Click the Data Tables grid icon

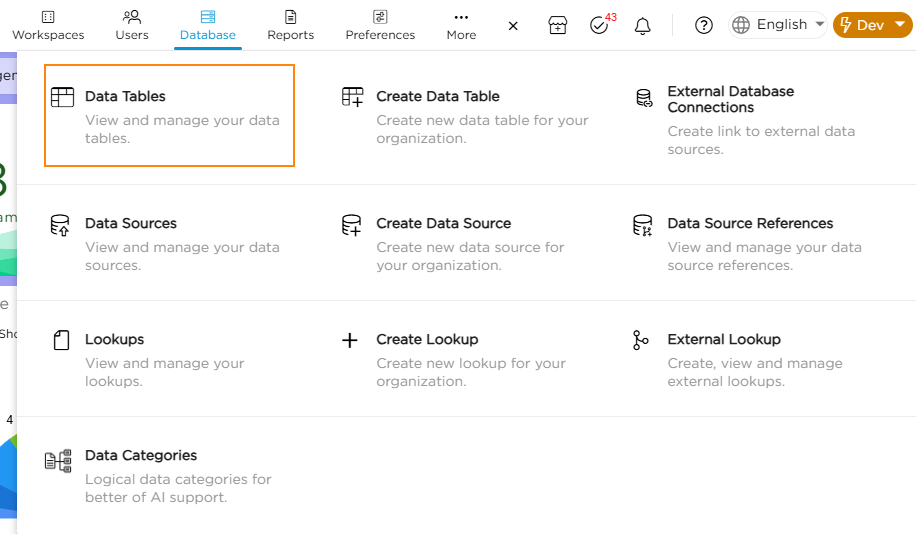pyautogui.click(x=62, y=97)
